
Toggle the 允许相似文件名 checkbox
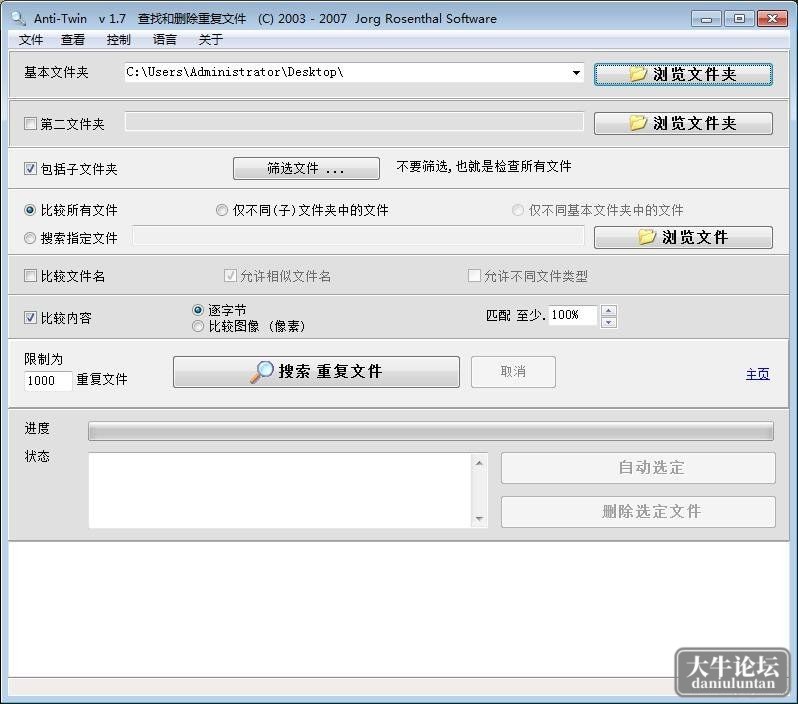pos(230,276)
